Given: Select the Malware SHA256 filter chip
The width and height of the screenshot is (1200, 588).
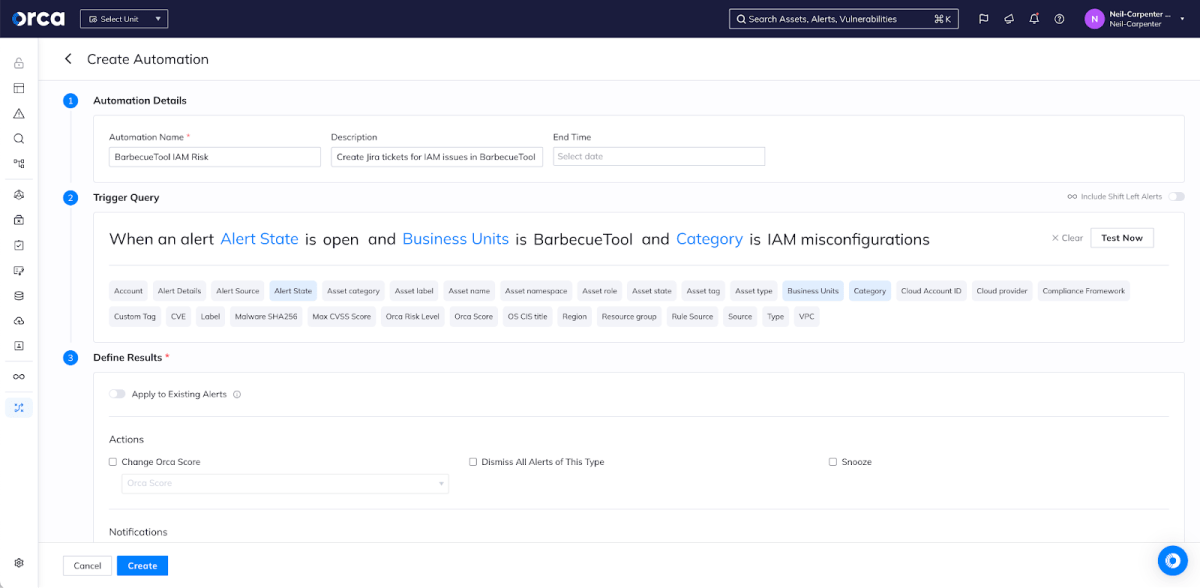Looking at the screenshot, I should pyautogui.click(x=265, y=317).
